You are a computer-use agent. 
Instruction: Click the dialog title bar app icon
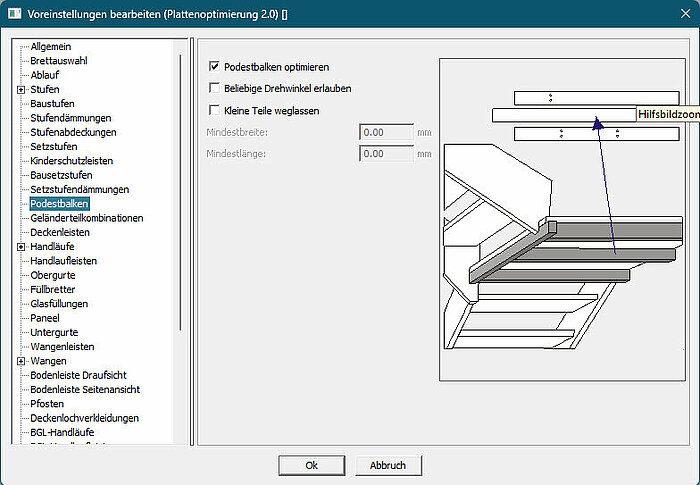pyautogui.click(x=14, y=14)
